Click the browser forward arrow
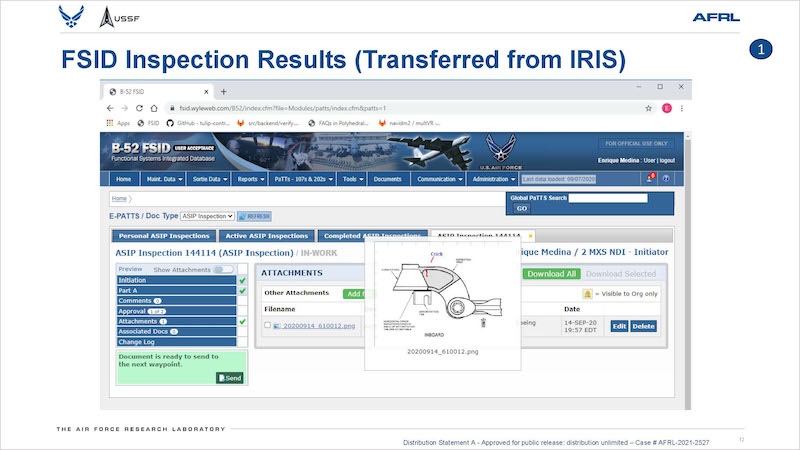The height and width of the screenshot is (450, 800). click(x=124, y=108)
